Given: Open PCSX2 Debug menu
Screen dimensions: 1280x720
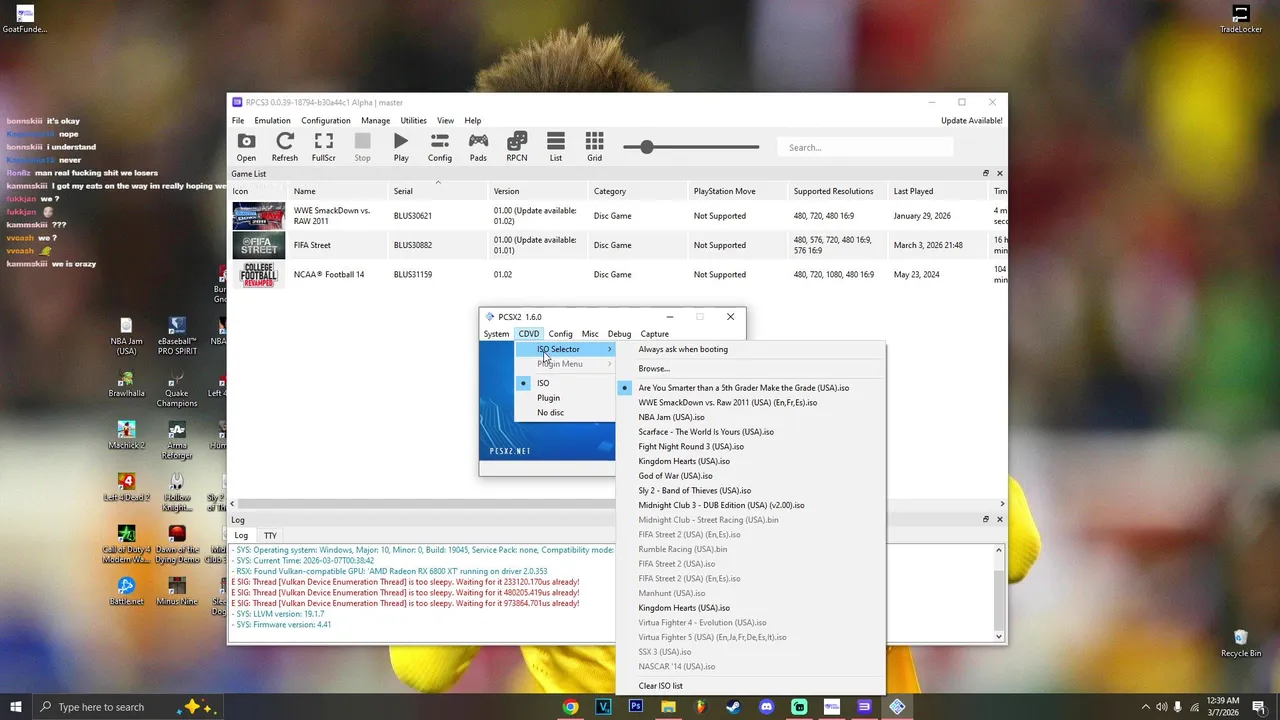Looking at the screenshot, I should tap(619, 334).
